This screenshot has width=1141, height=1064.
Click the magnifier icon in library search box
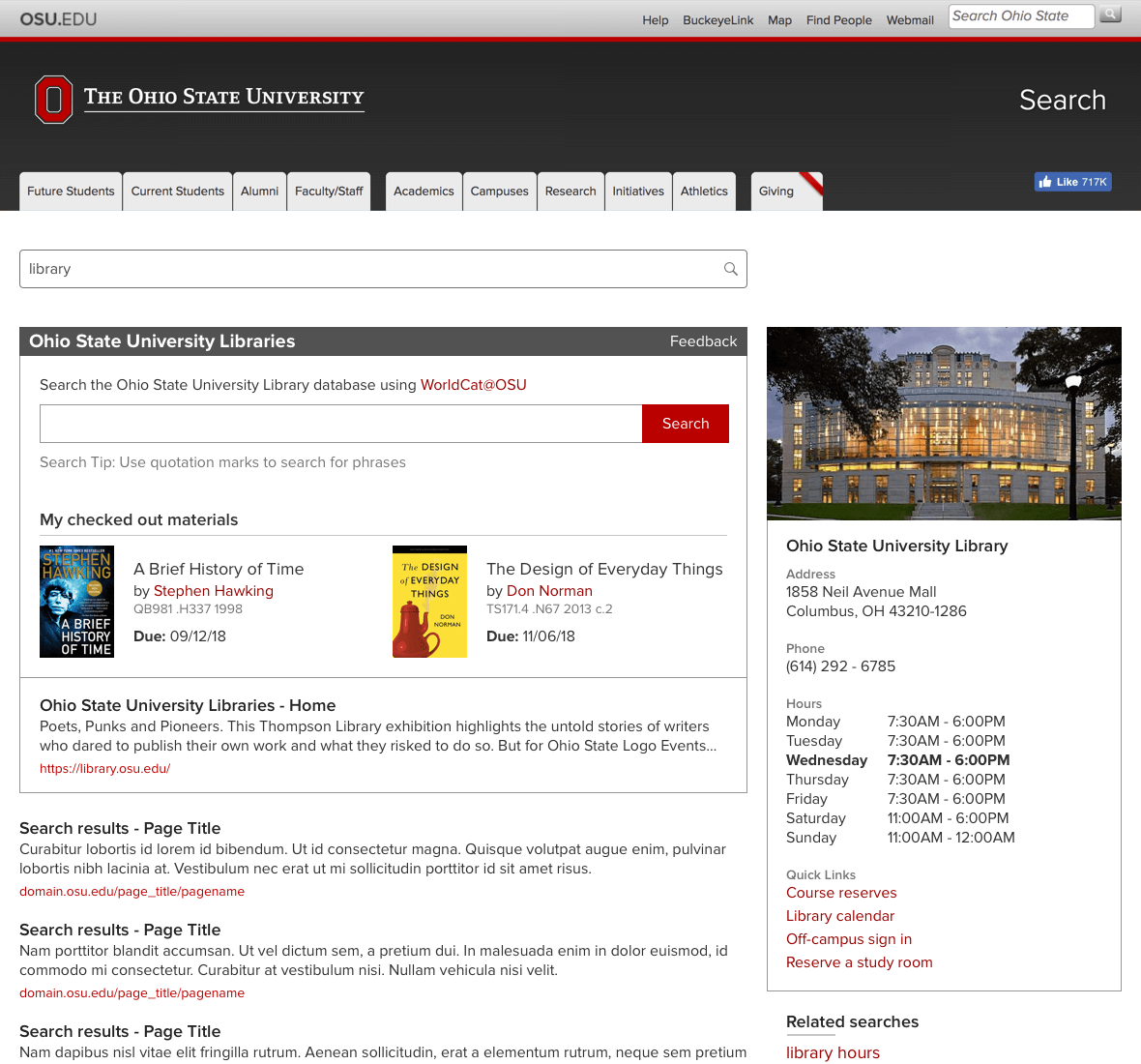pyautogui.click(x=731, y=269)
